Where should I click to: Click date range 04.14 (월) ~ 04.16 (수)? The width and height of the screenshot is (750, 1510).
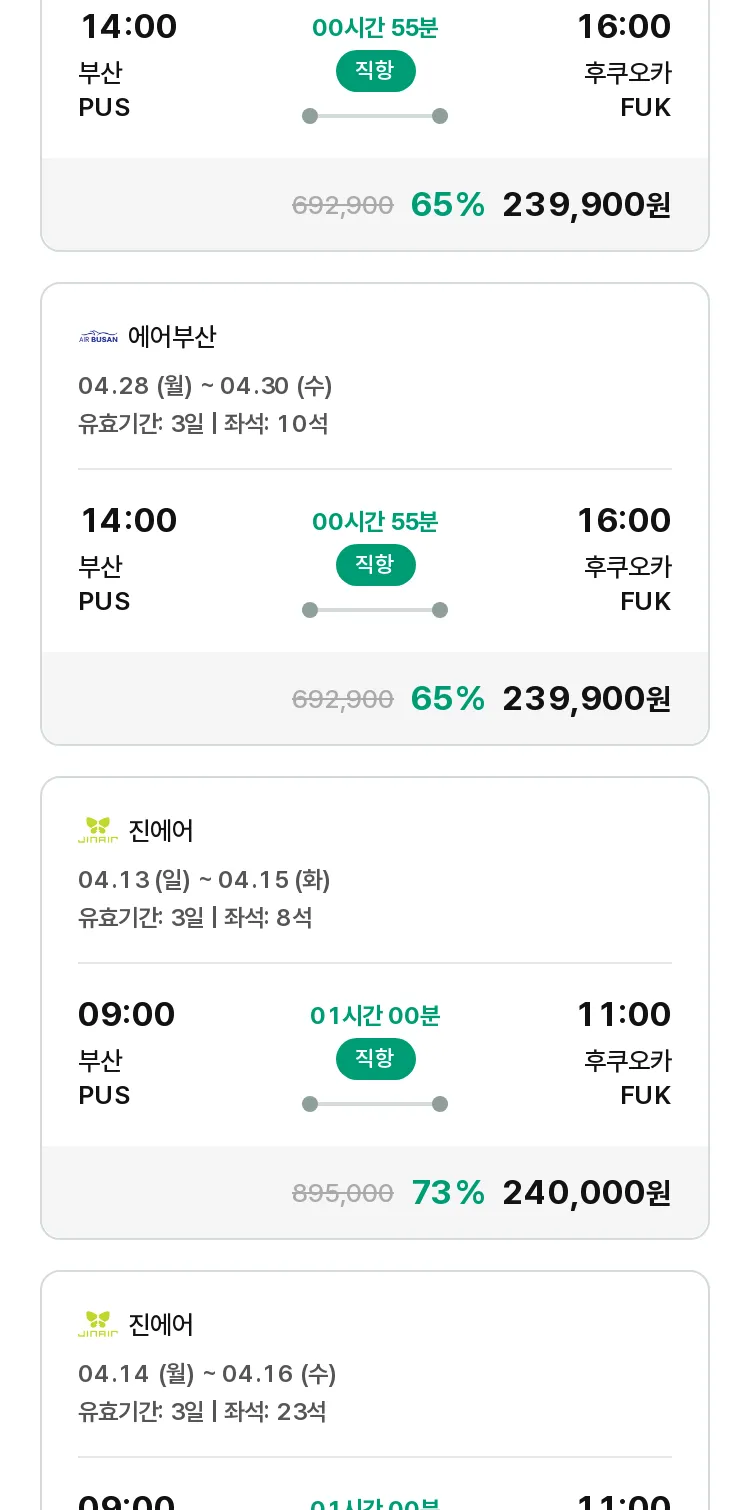click(x=207, y=1374)
